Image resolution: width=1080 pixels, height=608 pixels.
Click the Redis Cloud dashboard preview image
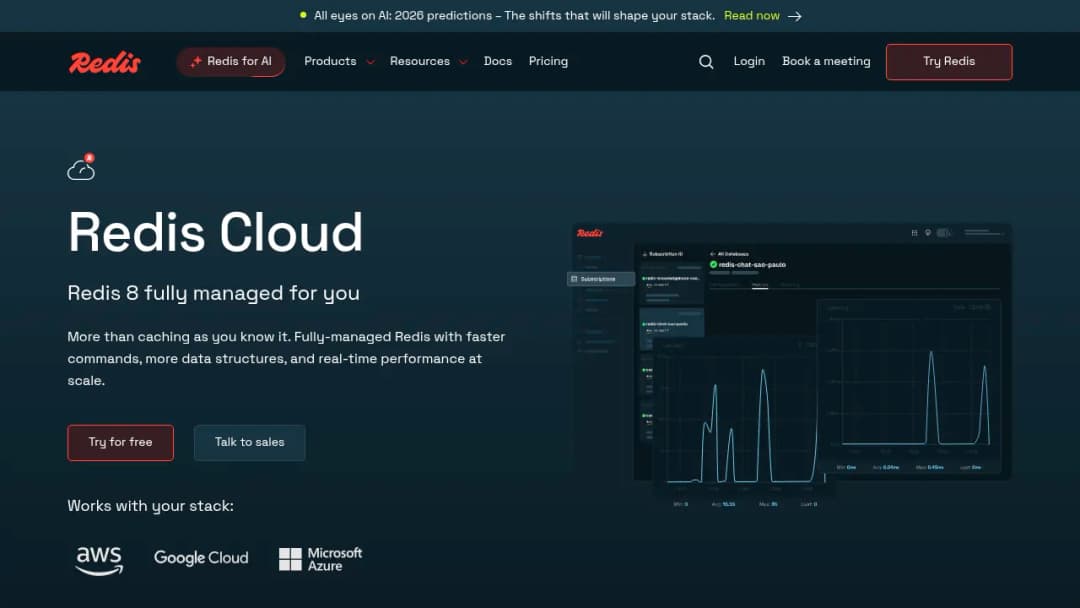tap(790, 365)
